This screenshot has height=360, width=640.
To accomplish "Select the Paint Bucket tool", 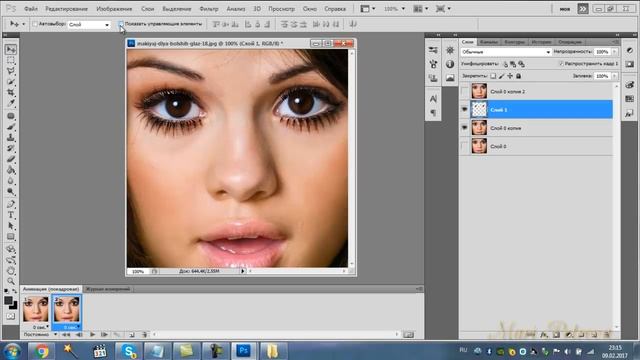I will coord(11,170).
